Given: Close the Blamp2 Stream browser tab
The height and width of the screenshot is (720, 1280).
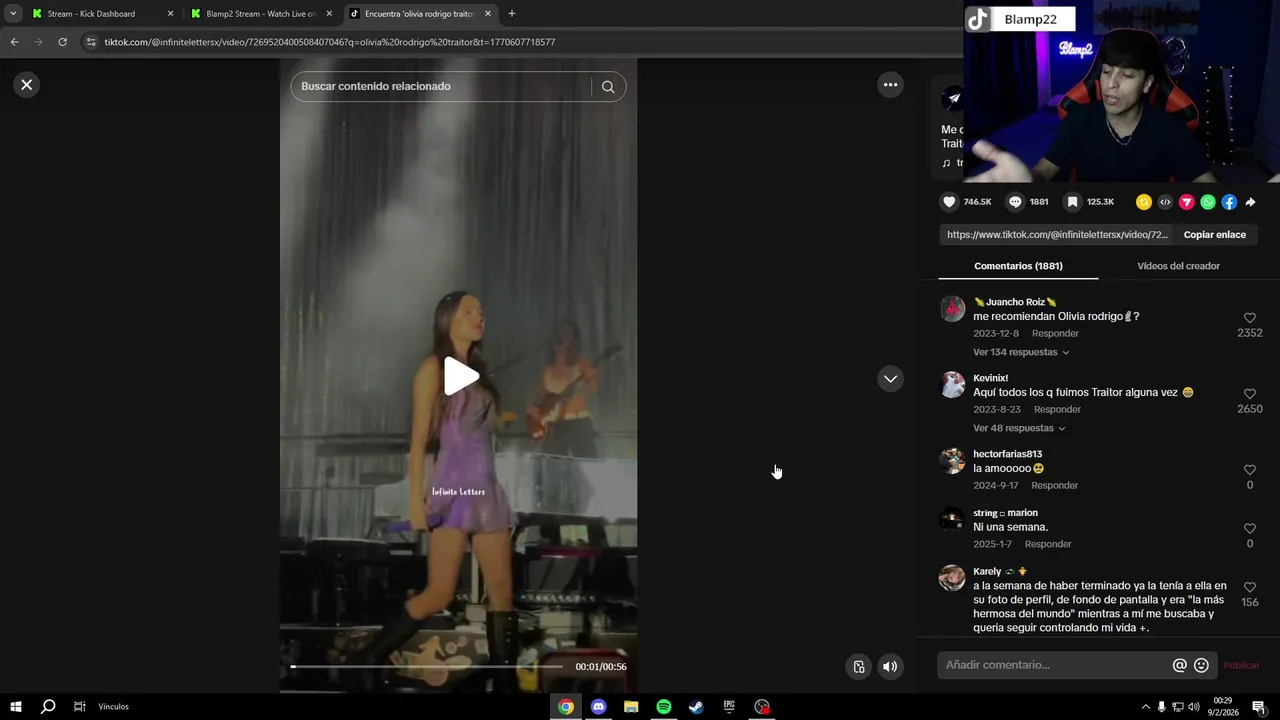Looking at the screenshot, I should [329, 14].
